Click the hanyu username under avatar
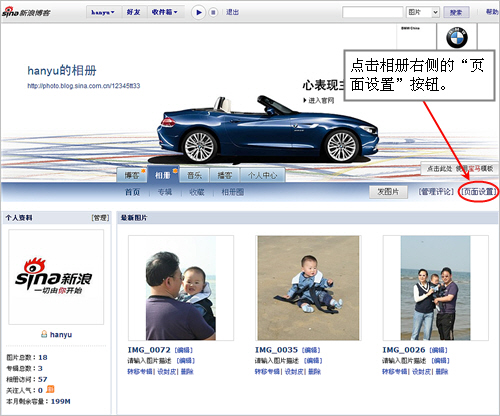Screen dimensions: 500x416 tap(61, 334)
